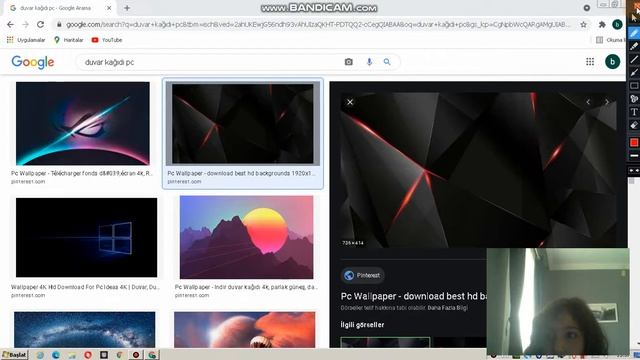Open the Chrome taskbar button
This screenshot has width=640, height=360.
(x=152, y=355)
